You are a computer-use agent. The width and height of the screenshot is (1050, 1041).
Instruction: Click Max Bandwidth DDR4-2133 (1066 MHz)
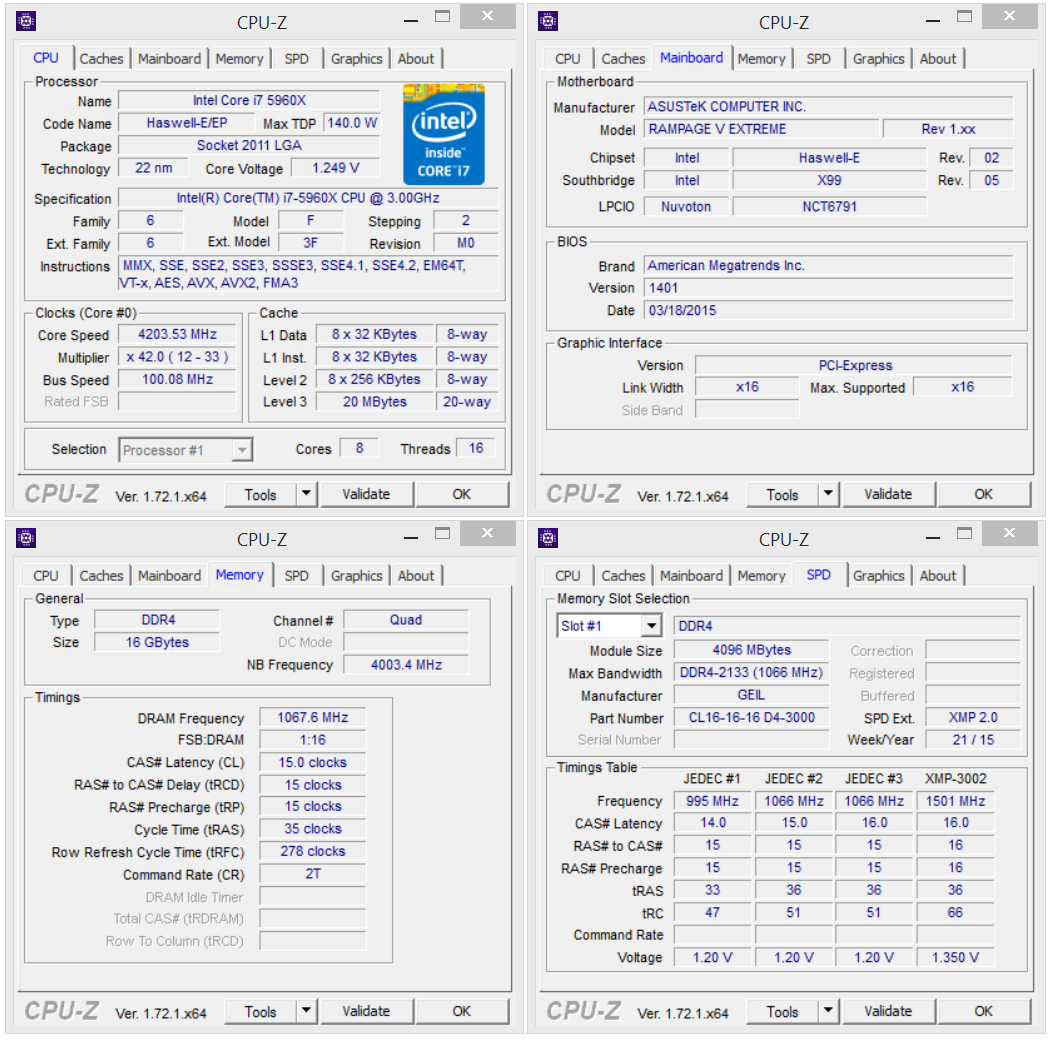[751, 673]
